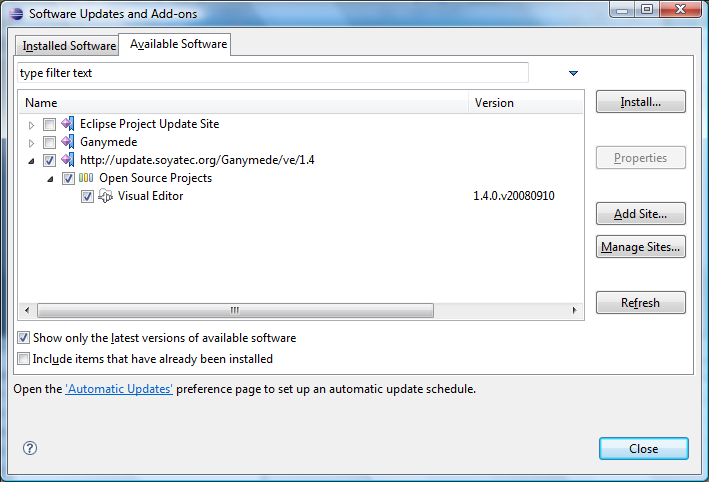Image resolution: width=709 pixels, height=482 pixels.
Task: Click the soyatec update site icon
Action: [x=68, y=160]
